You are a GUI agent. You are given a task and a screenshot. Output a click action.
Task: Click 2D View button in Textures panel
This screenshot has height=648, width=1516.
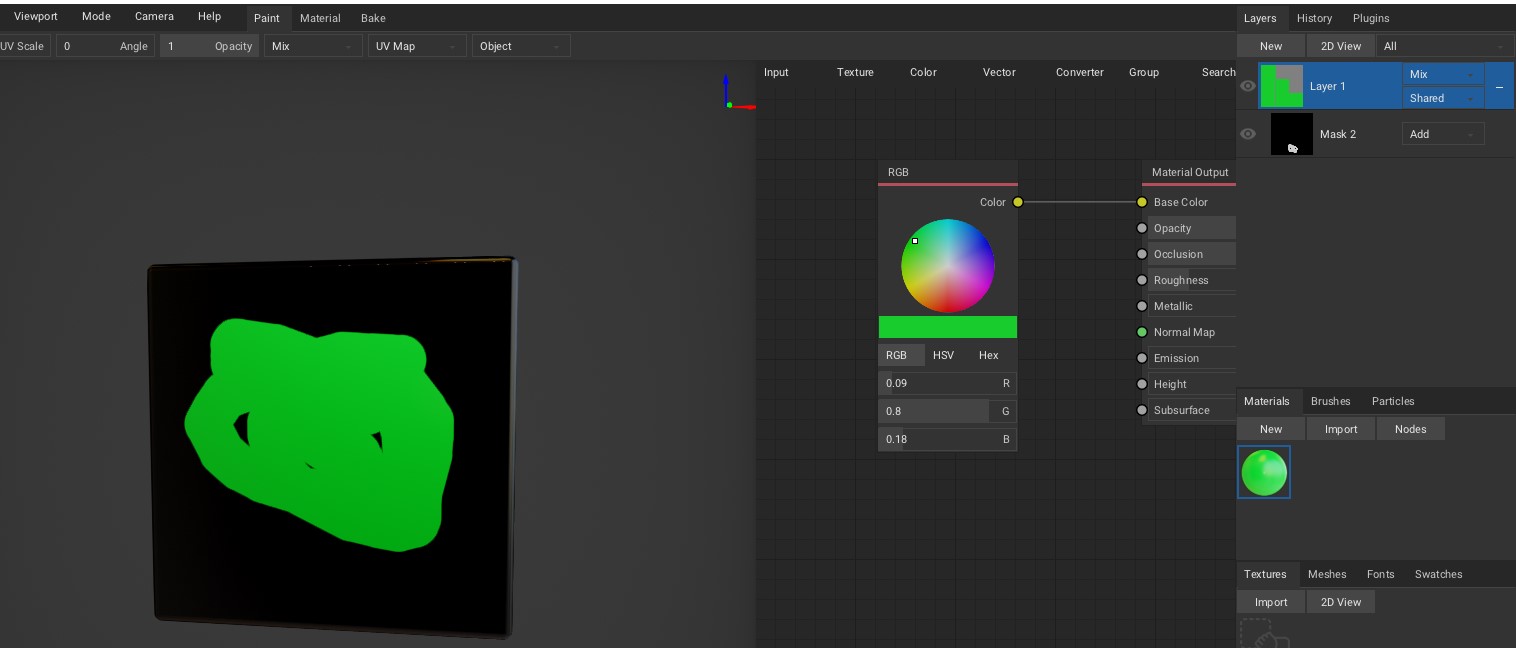point(1341,602)
